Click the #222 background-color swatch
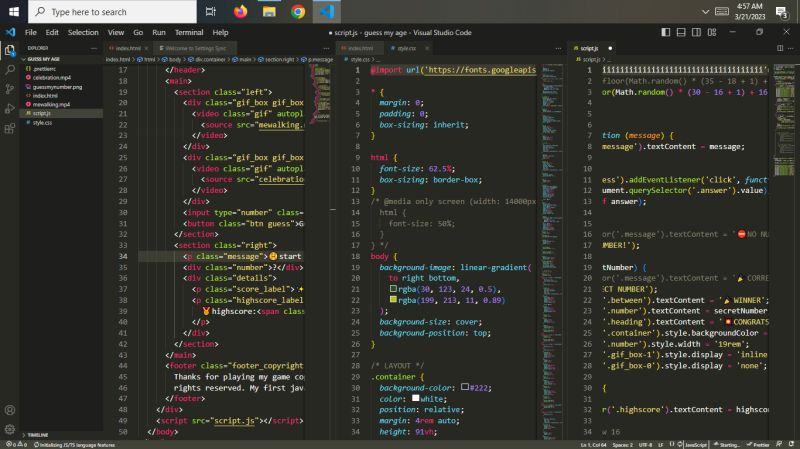The height and width of the screenshot is (449, 800). pos(466,387)
